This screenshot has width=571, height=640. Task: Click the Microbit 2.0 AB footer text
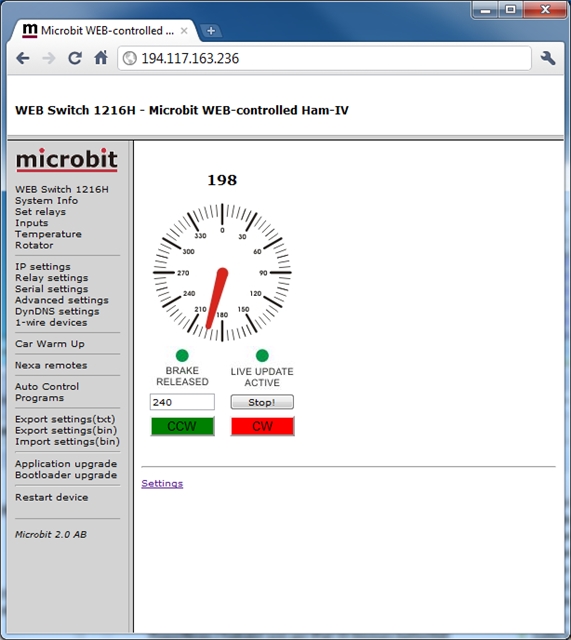tap(51, 534)
